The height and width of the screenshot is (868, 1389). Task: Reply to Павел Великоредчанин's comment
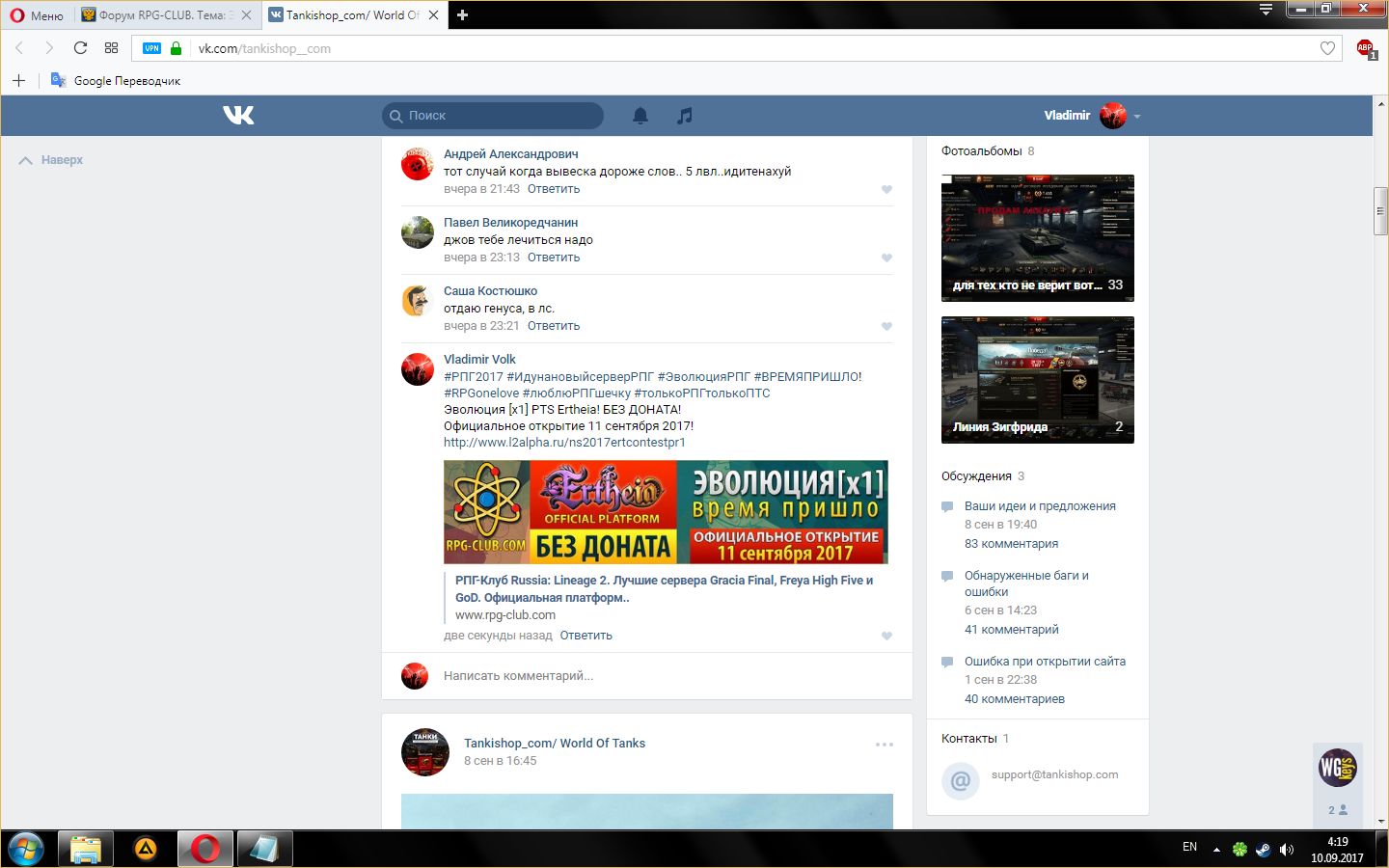point(554,258)
